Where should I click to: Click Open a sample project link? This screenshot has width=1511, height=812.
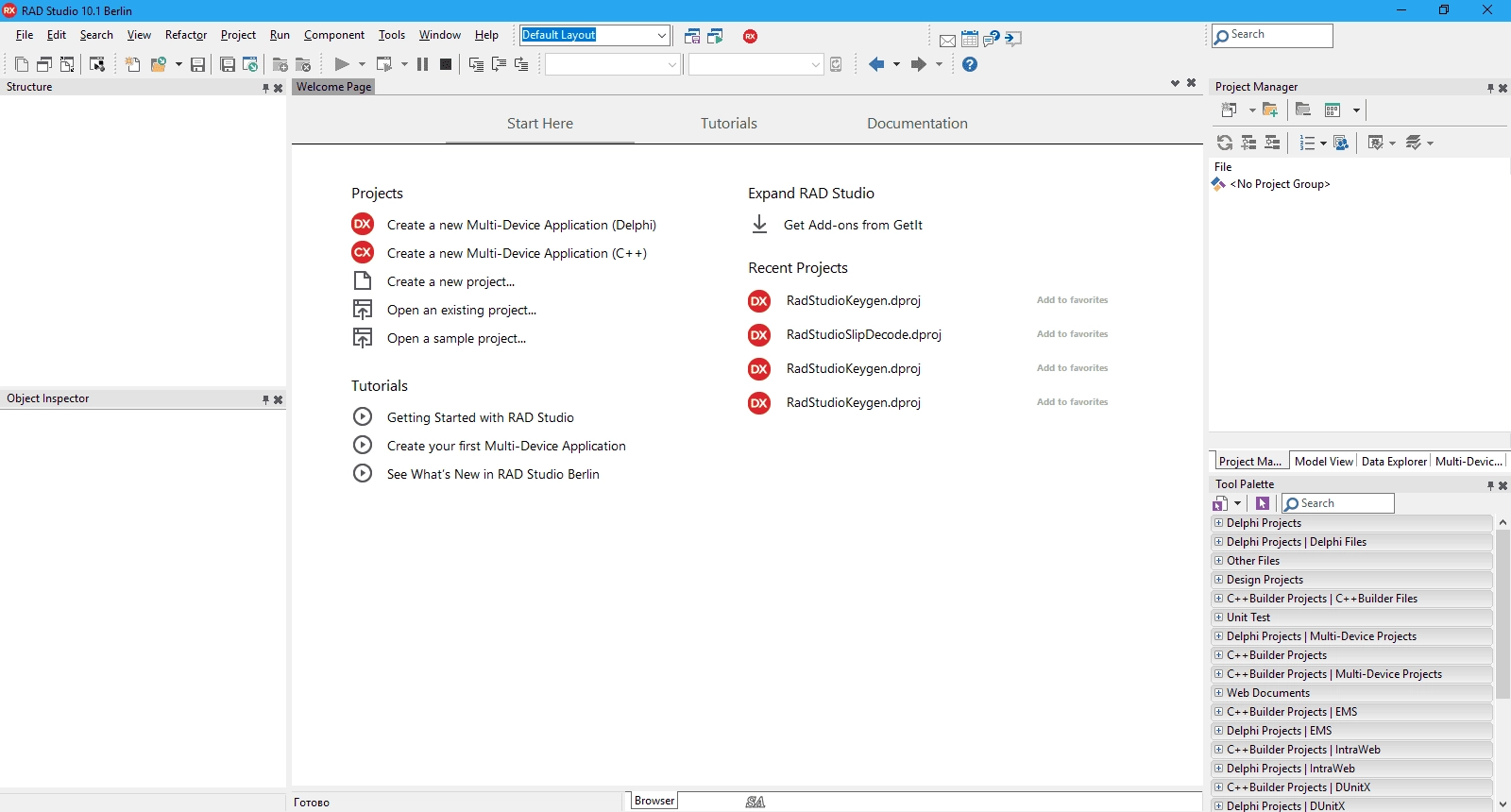click(x=456, y=338)
